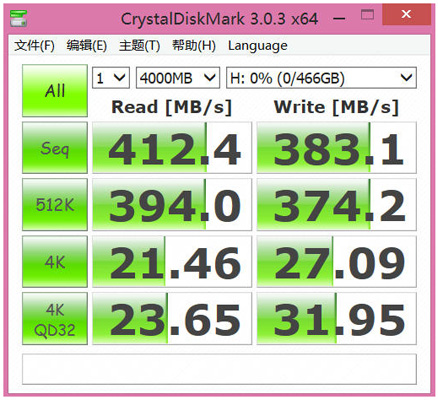438x400 pixels.
Task: Start the 4K random test
Action: tap(55, 262)
